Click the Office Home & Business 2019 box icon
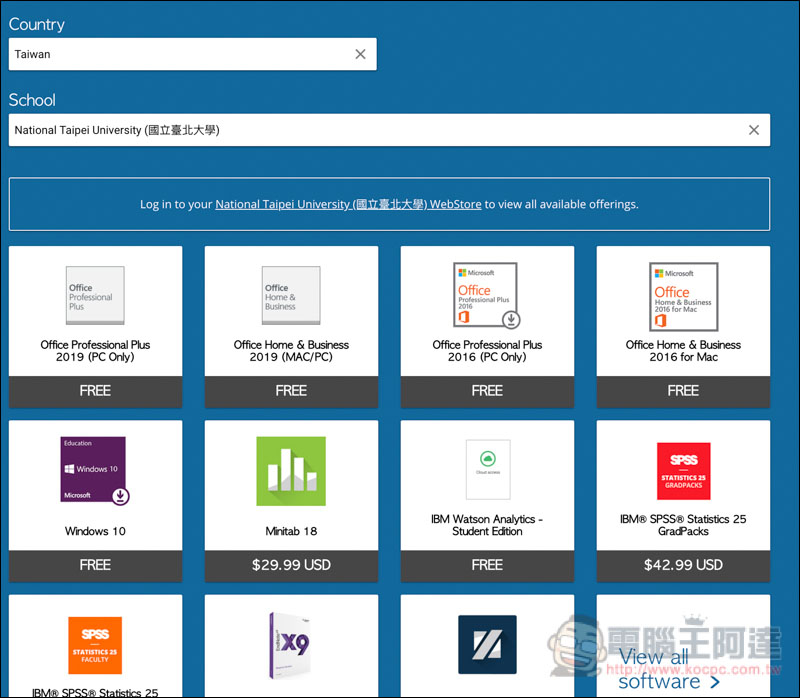 pos(291,295)
